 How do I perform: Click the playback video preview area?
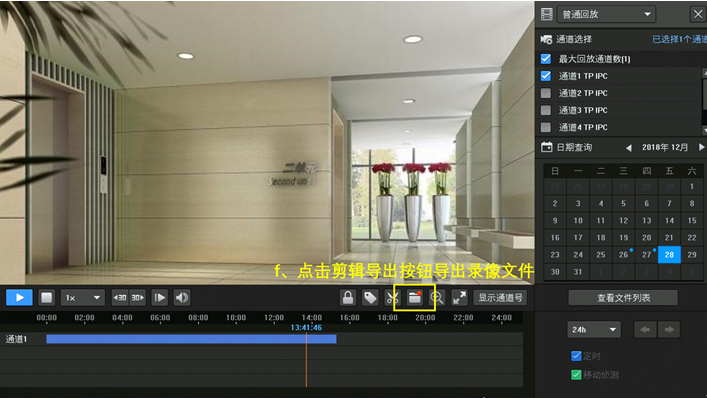267,142
